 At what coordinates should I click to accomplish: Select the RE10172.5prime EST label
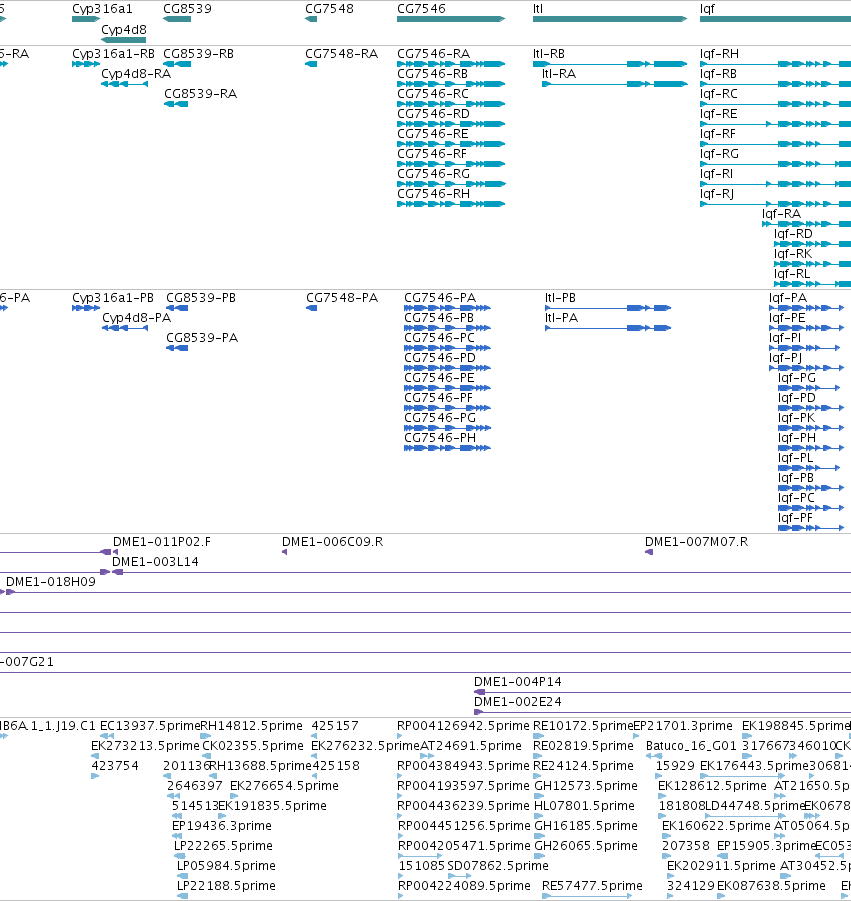click(x=583, y=726)
